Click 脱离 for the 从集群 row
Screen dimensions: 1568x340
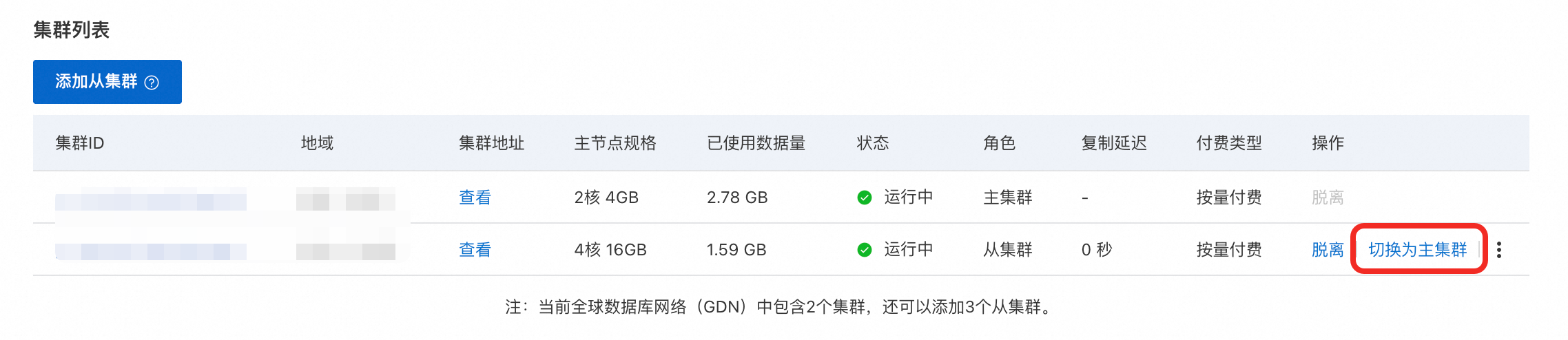(1327, 250)
